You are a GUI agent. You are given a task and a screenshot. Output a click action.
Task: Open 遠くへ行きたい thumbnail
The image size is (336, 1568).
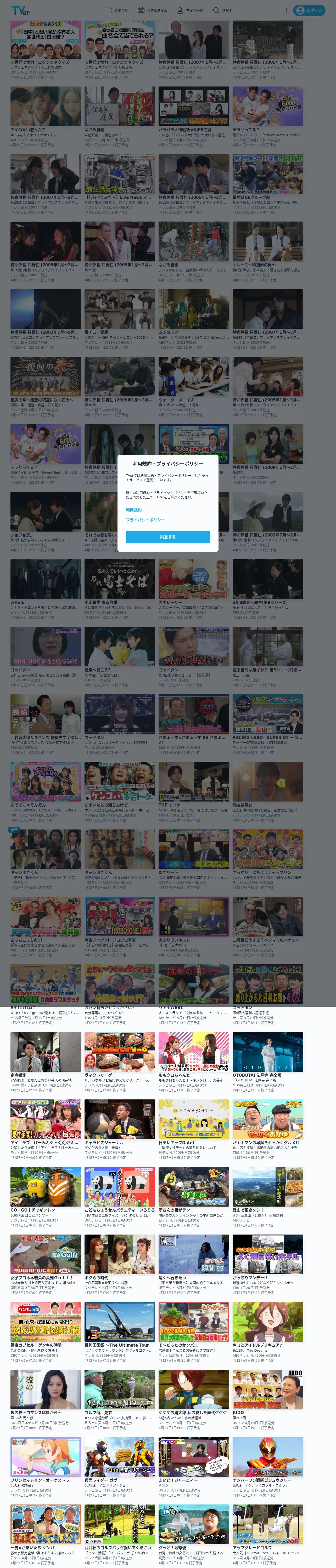click(x=194, y=1254)
